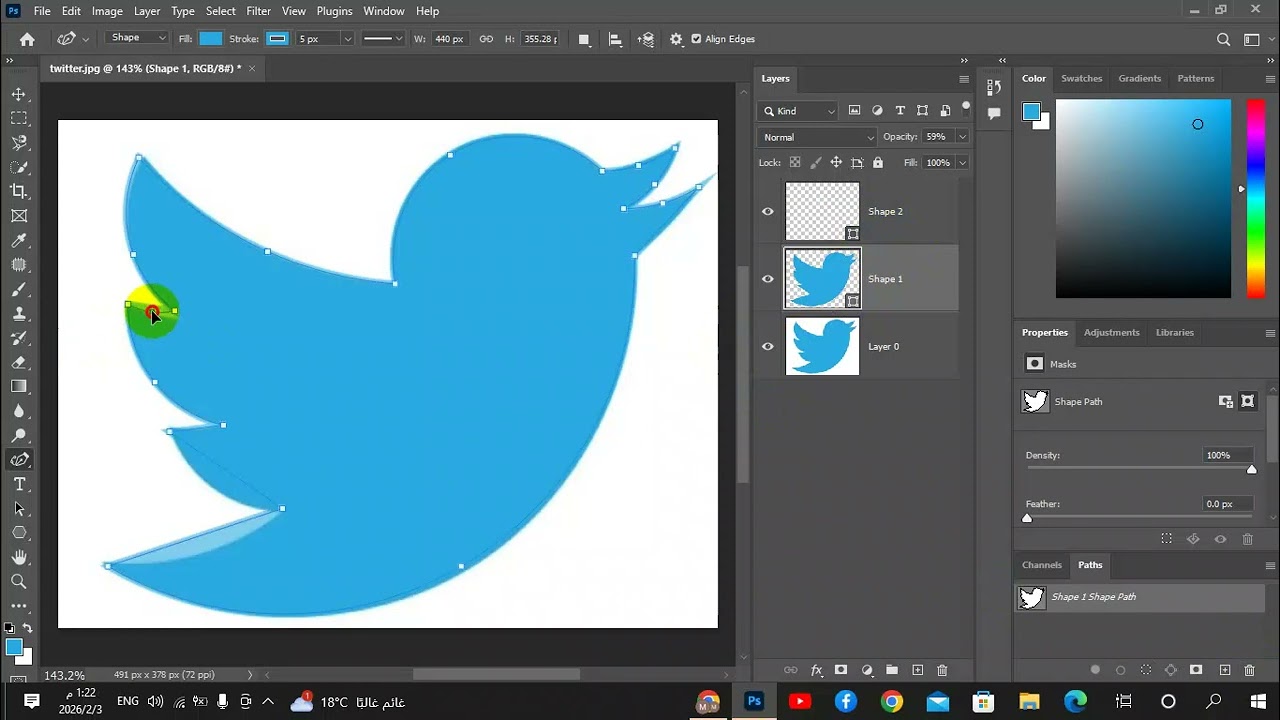
Task: Open the Opacity 59% dropdown arrow
Action: tap(962, 137)
